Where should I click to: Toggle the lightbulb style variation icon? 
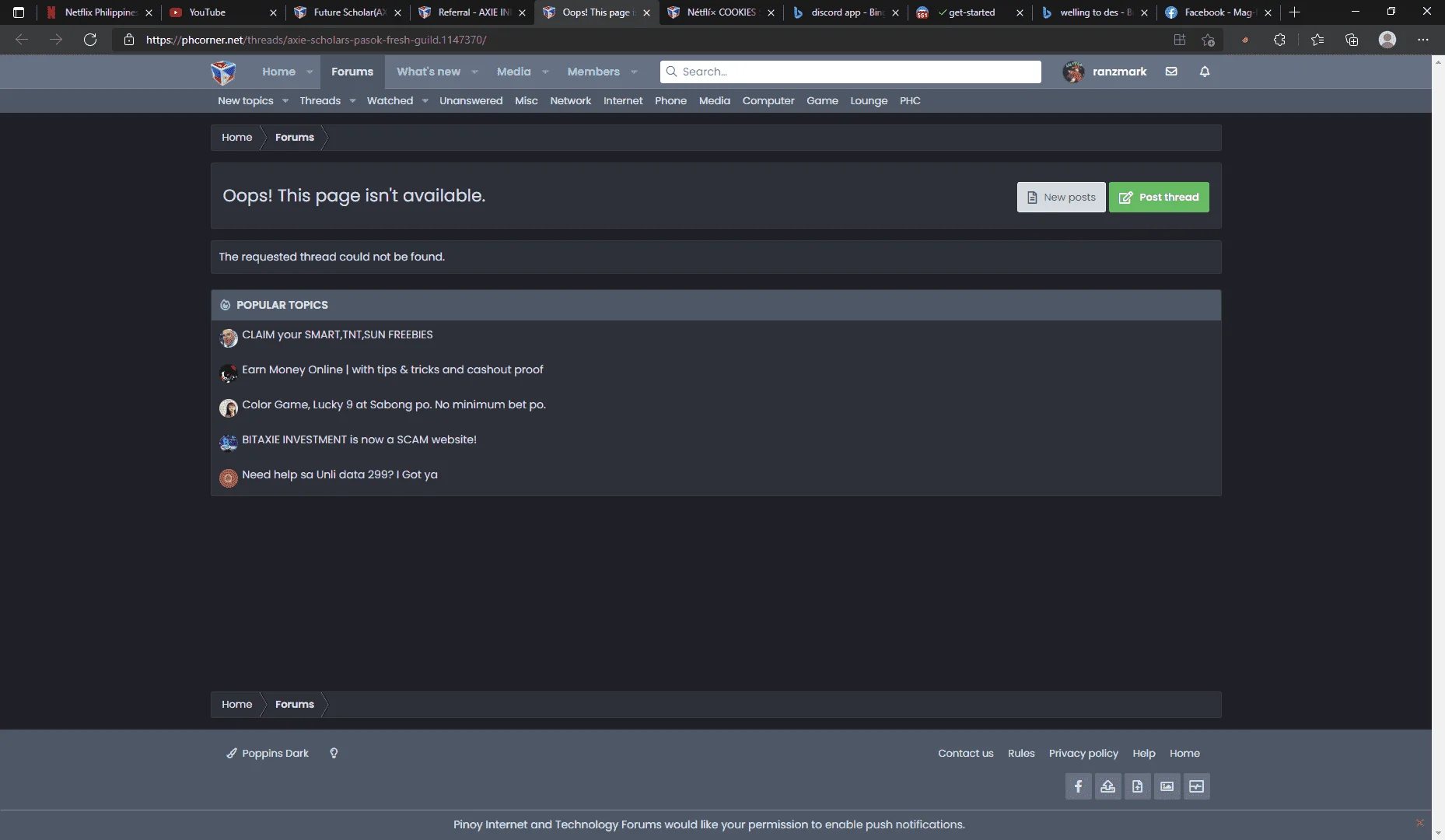[x=334, y=753]
